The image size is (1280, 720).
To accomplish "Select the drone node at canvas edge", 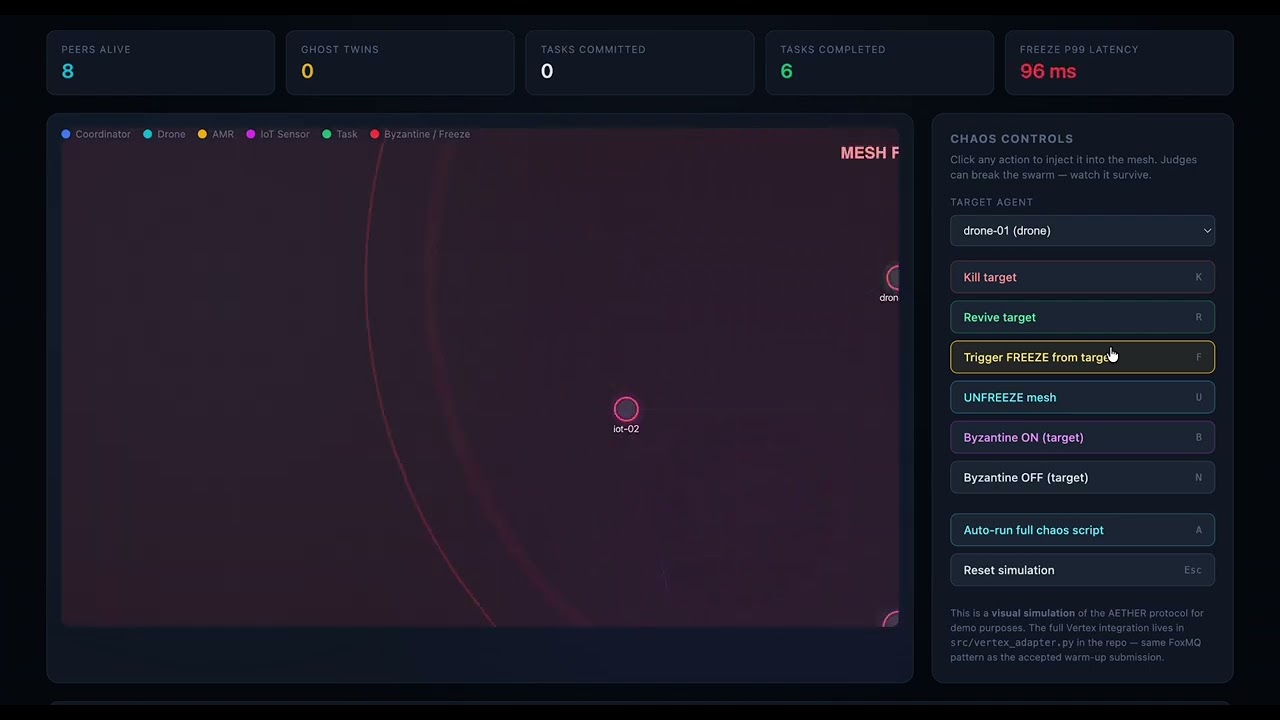I will (x=892, y=278).
